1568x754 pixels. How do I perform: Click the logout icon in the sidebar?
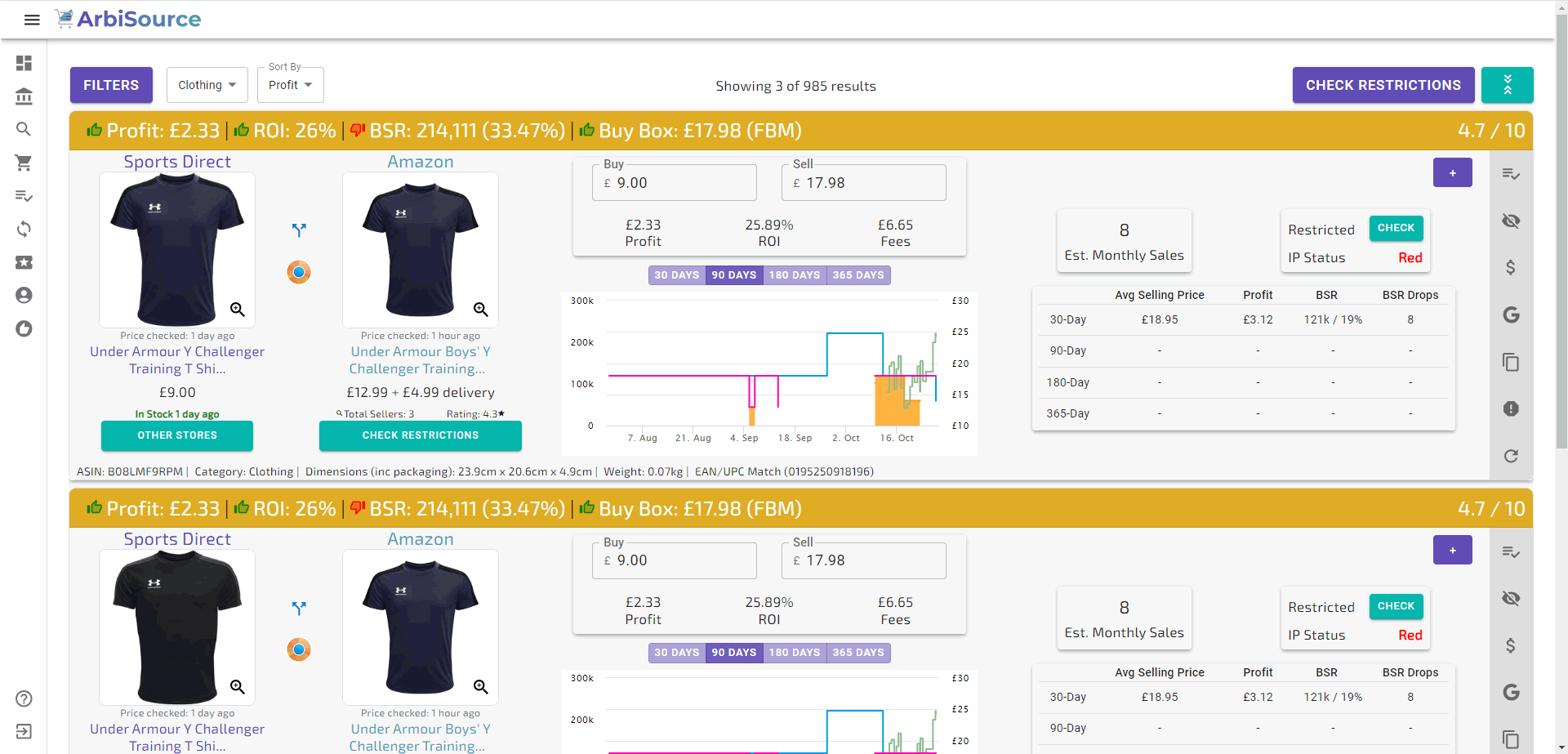click(x=24, y=731)
